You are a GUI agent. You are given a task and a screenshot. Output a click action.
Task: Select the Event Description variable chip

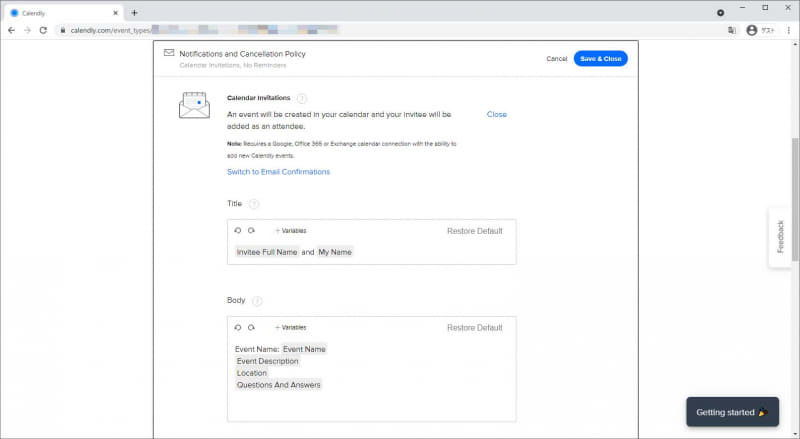pos(267,361)
